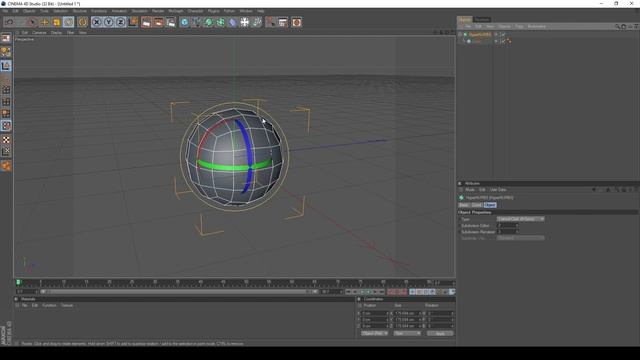Click the purple deformer icon
Screen dimensions: 640x360
(233, 22)
